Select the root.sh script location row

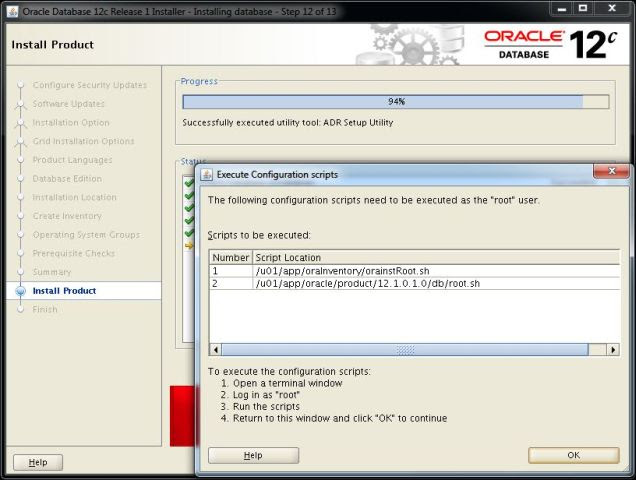(x=415, y=283)
